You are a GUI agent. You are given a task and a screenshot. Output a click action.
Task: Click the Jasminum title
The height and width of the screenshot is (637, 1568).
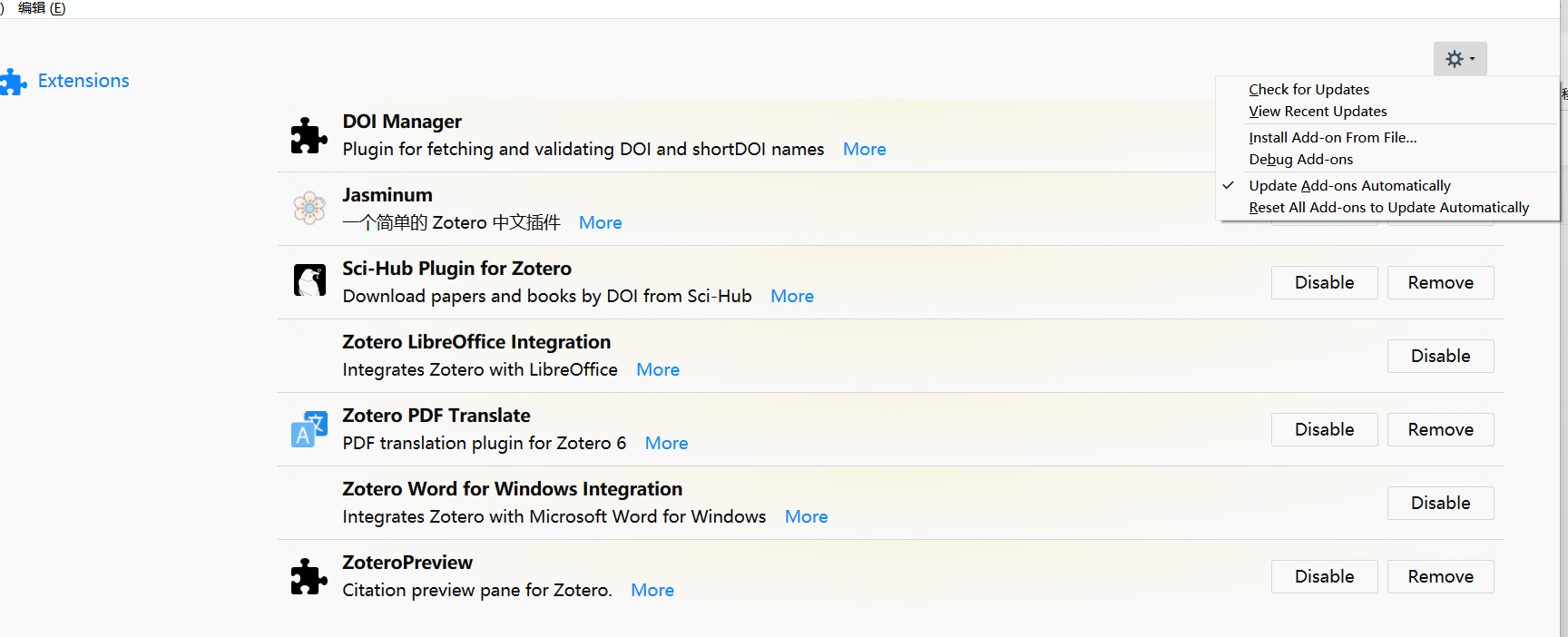point(387,195)
